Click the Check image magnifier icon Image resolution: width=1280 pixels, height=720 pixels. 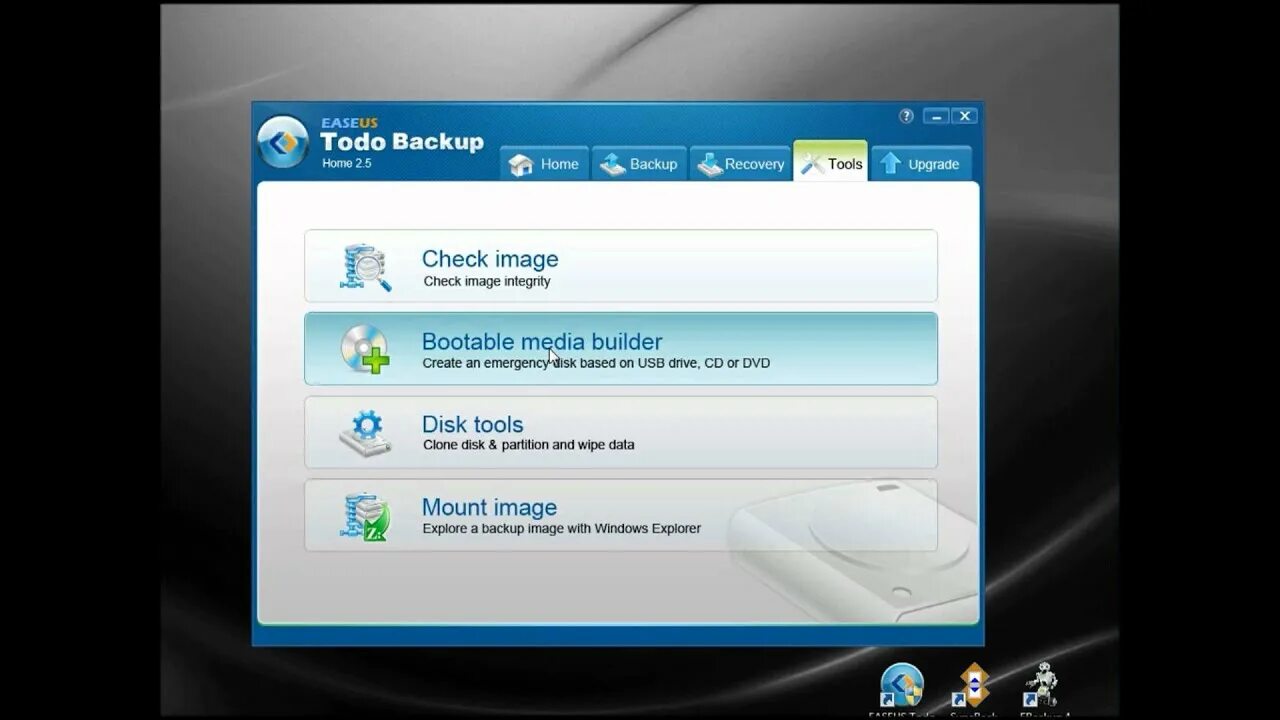click(365, 267)
